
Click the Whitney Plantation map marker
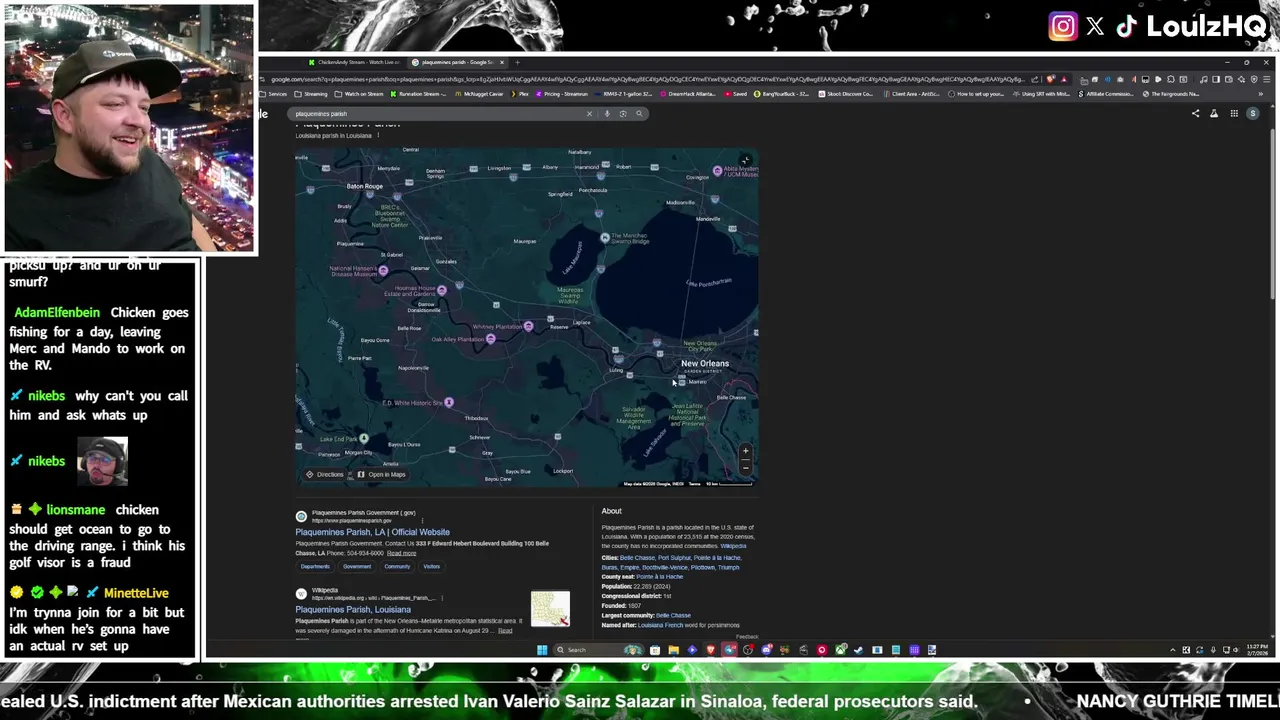click(528, 326)
